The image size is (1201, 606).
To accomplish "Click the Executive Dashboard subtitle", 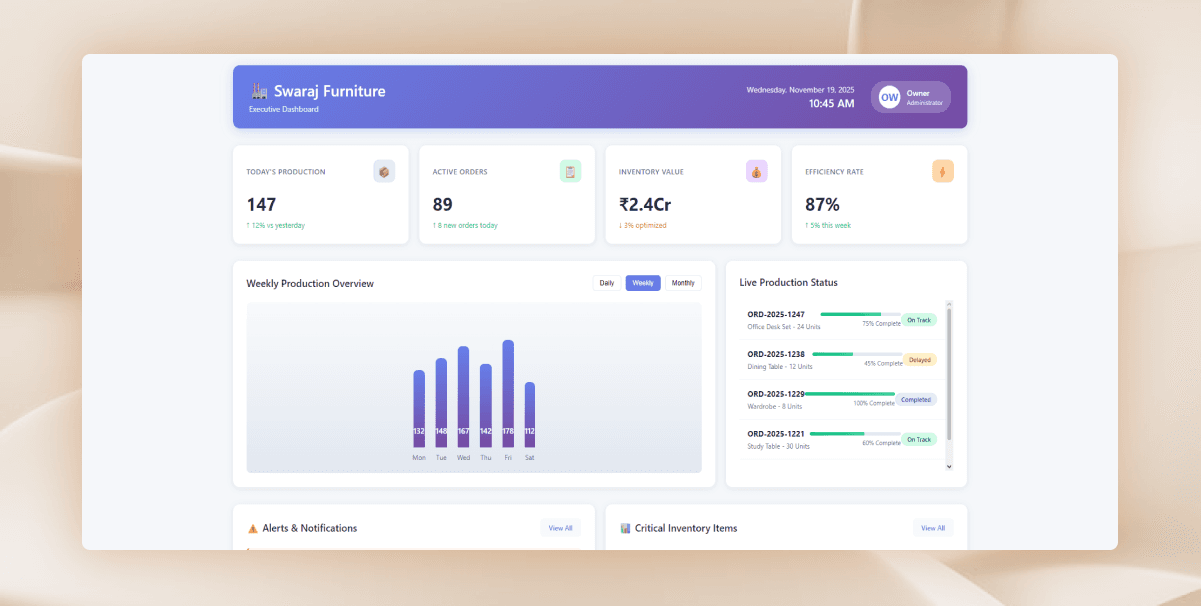I will pyautogui.click(x=284, y=109).
